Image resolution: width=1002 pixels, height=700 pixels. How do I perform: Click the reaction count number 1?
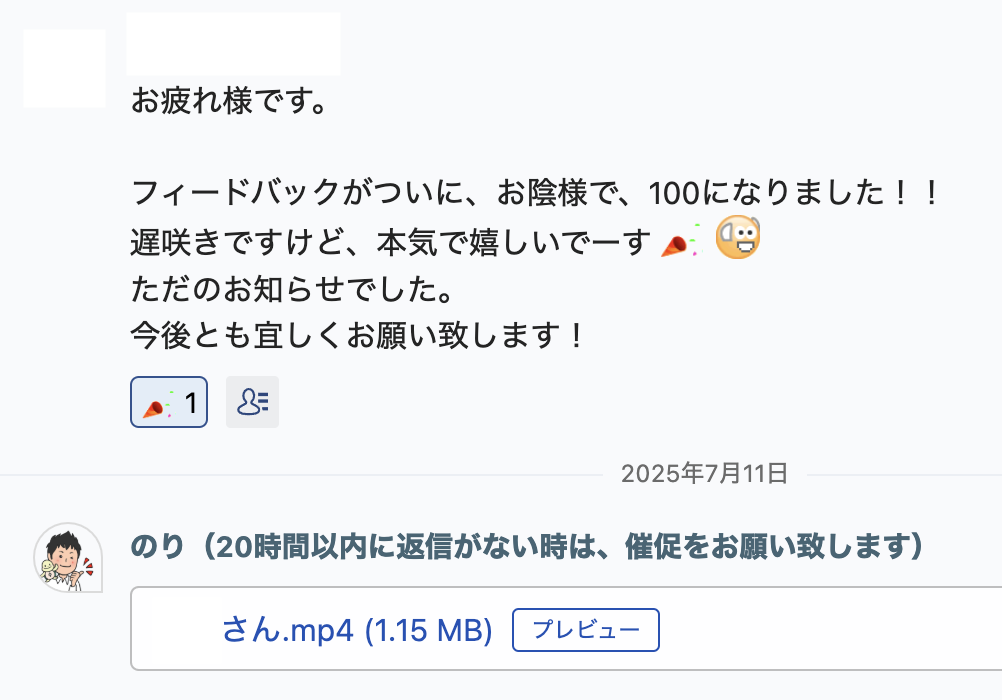190,403
